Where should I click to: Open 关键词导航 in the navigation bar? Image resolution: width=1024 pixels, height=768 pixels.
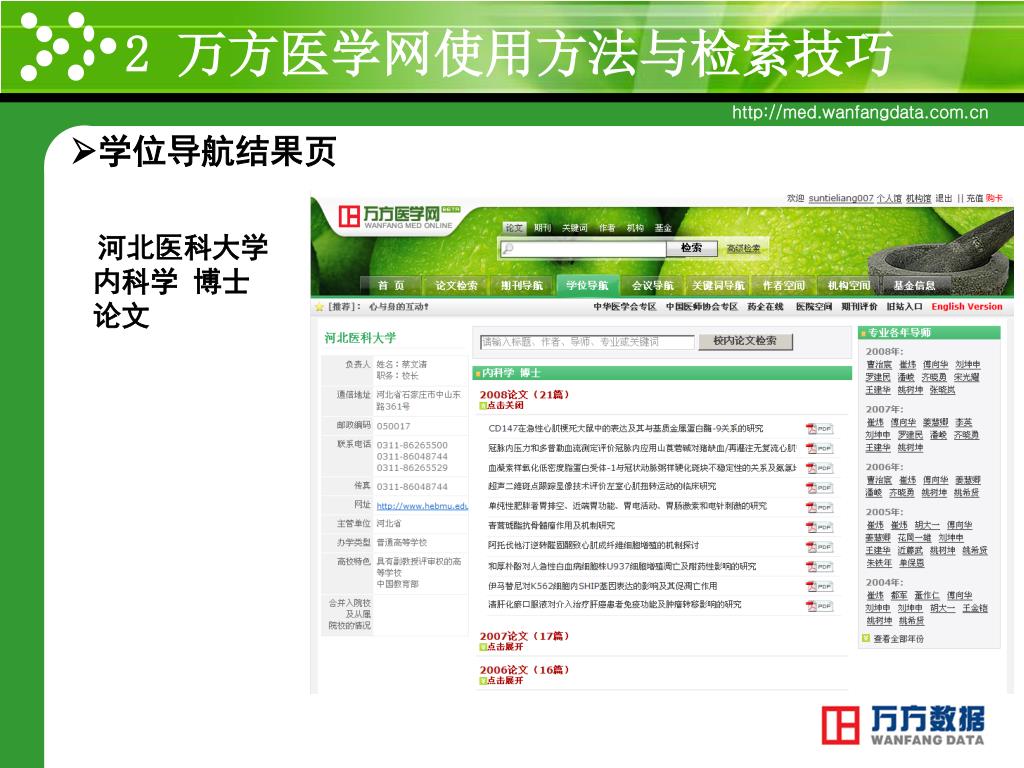point(718,285)
